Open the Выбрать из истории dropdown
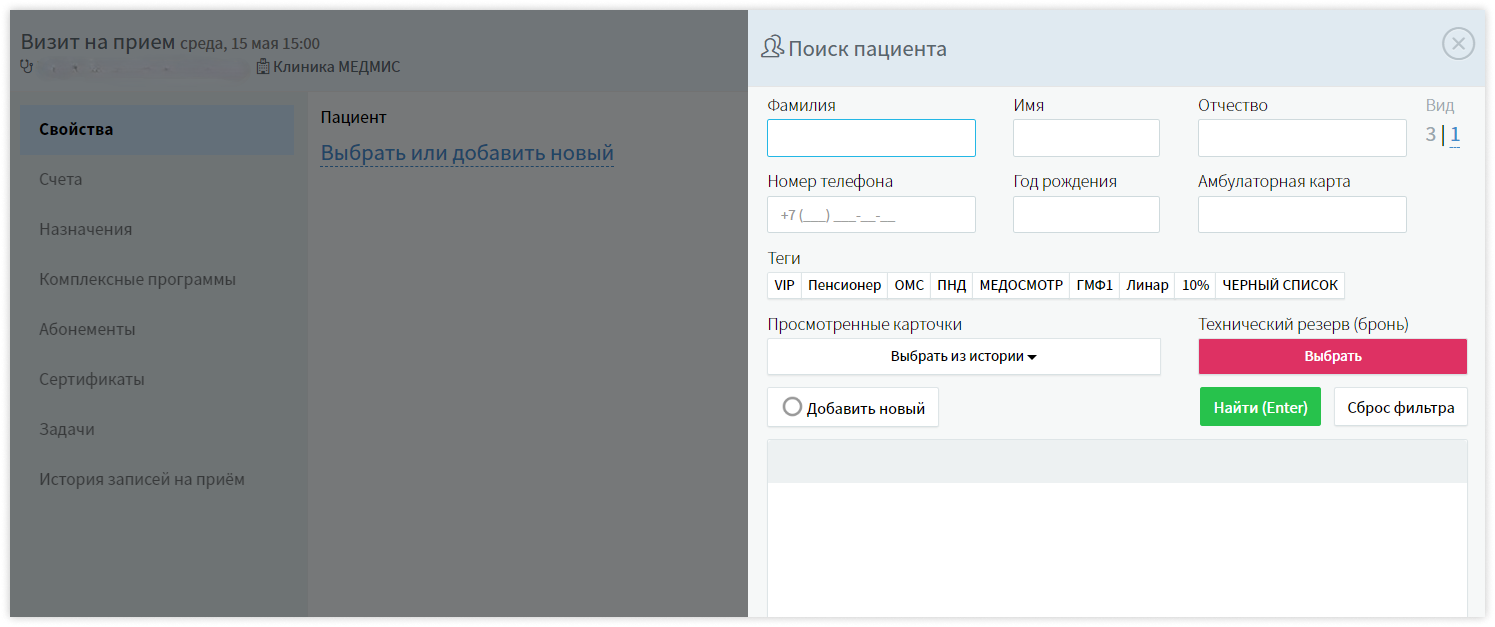This screenshot has width=1495, height=627. pos(964,356)
